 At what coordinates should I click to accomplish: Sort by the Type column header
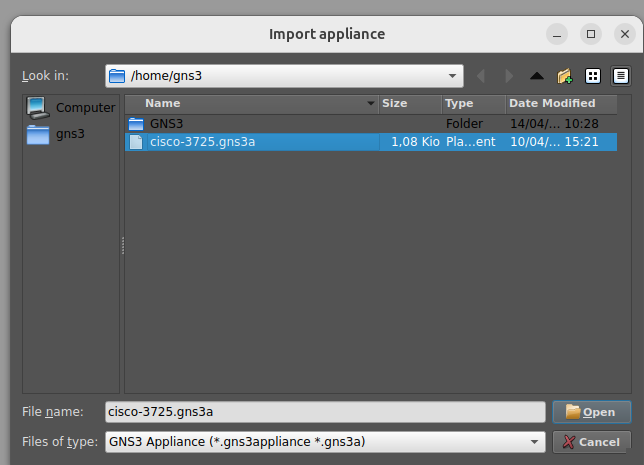coord(474,104)
